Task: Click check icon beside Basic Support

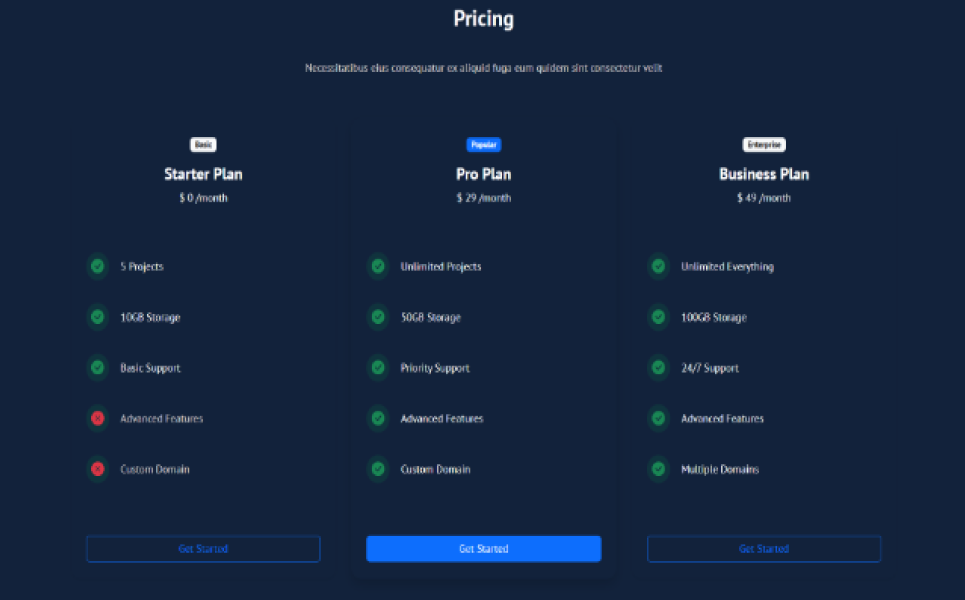Action: [97, 368]
